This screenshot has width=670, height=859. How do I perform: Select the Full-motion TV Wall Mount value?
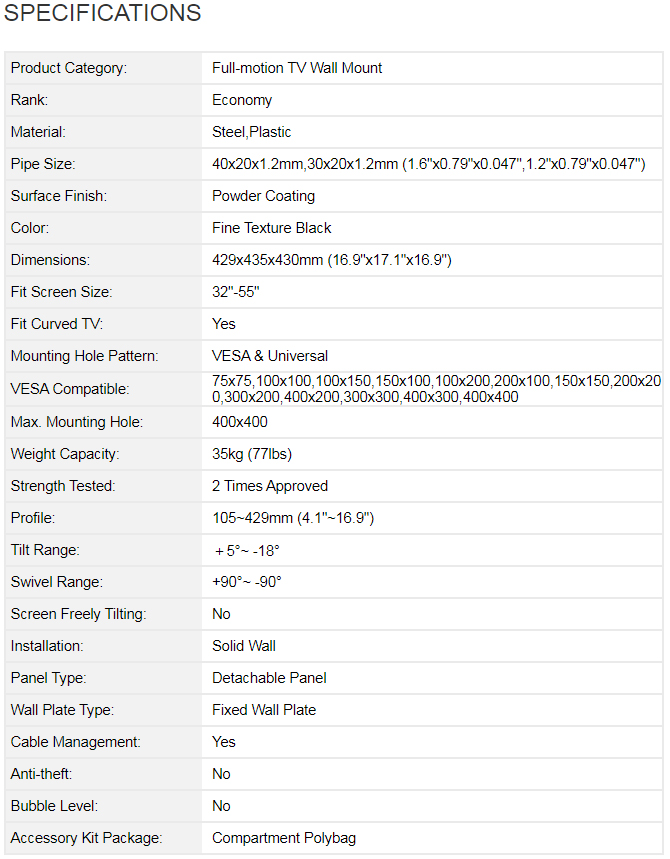click(x=297, y=68)
